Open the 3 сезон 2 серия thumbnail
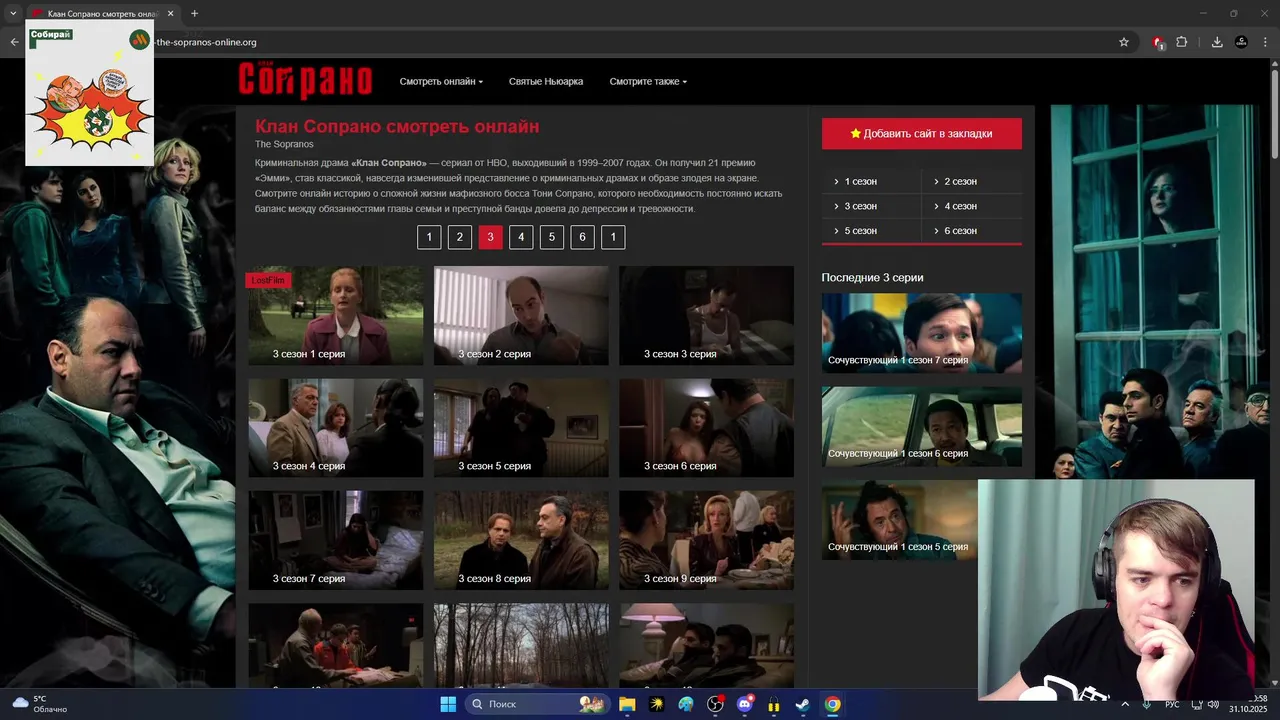Viewport: 1280px width, 720px height. point(521,315)
